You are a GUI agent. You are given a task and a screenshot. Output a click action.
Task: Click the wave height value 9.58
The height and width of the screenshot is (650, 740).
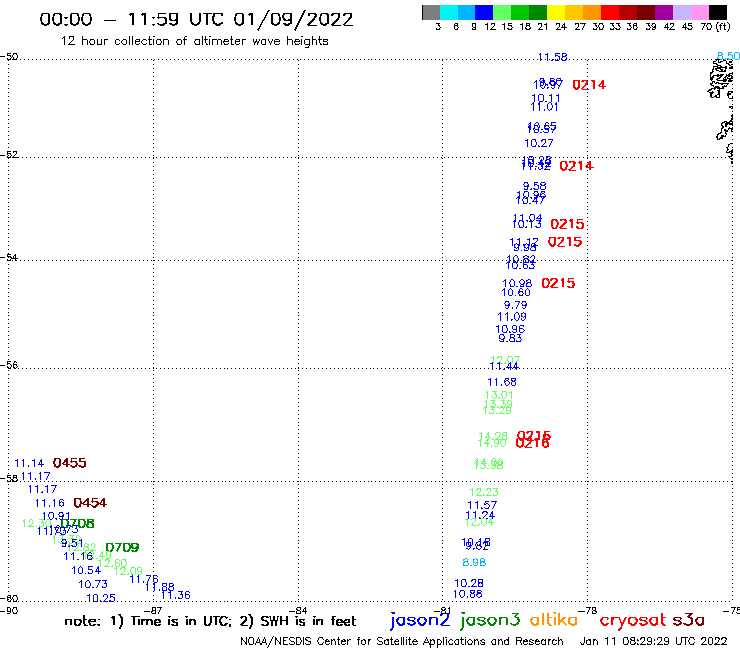point(534,186)
